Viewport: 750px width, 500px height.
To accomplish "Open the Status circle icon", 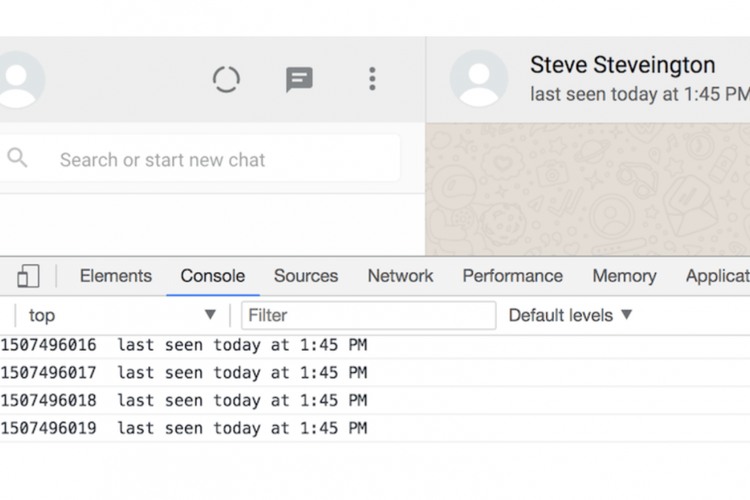I will pyautogui.click(x=227, y=80).
